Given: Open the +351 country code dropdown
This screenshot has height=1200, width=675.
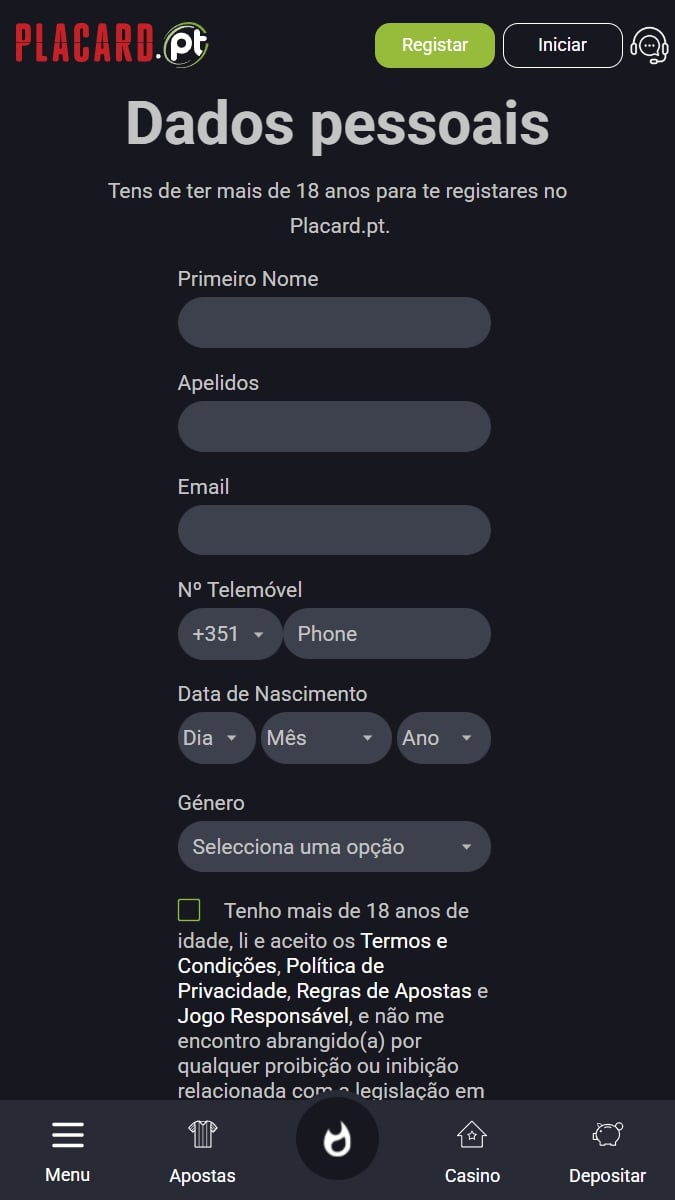Looking at the screenshot, I should (x=229, y=634).
